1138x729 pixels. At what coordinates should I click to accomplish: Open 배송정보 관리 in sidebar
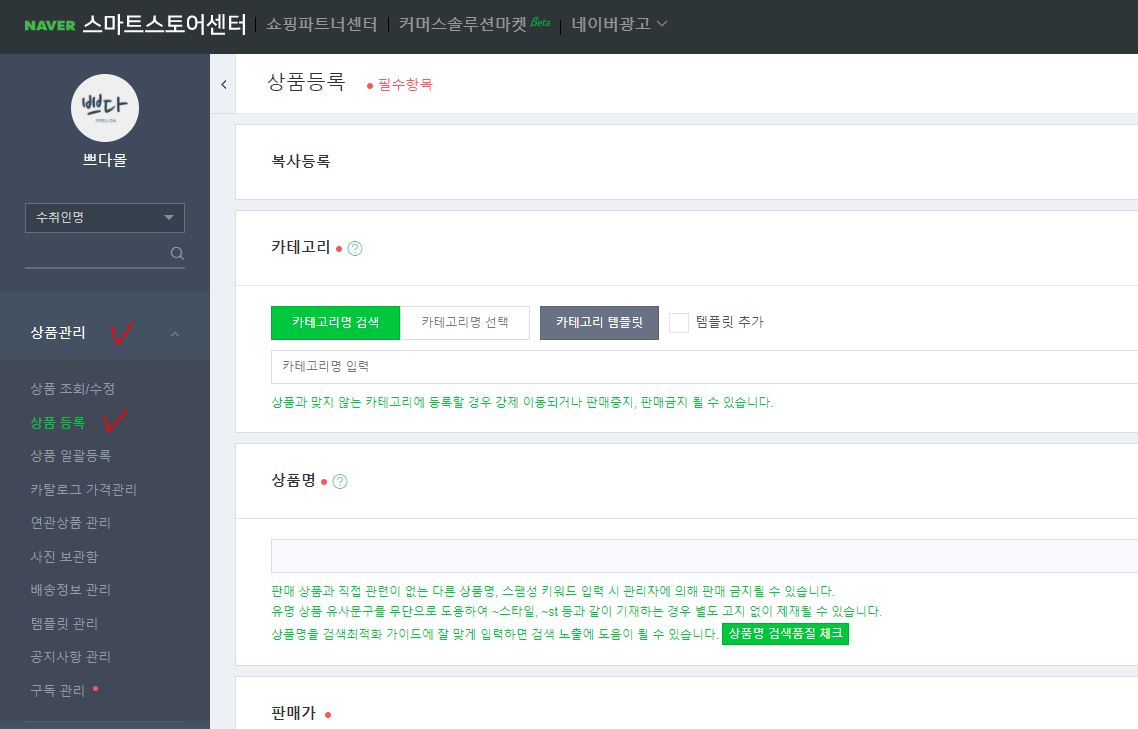[x=70, y=590]
